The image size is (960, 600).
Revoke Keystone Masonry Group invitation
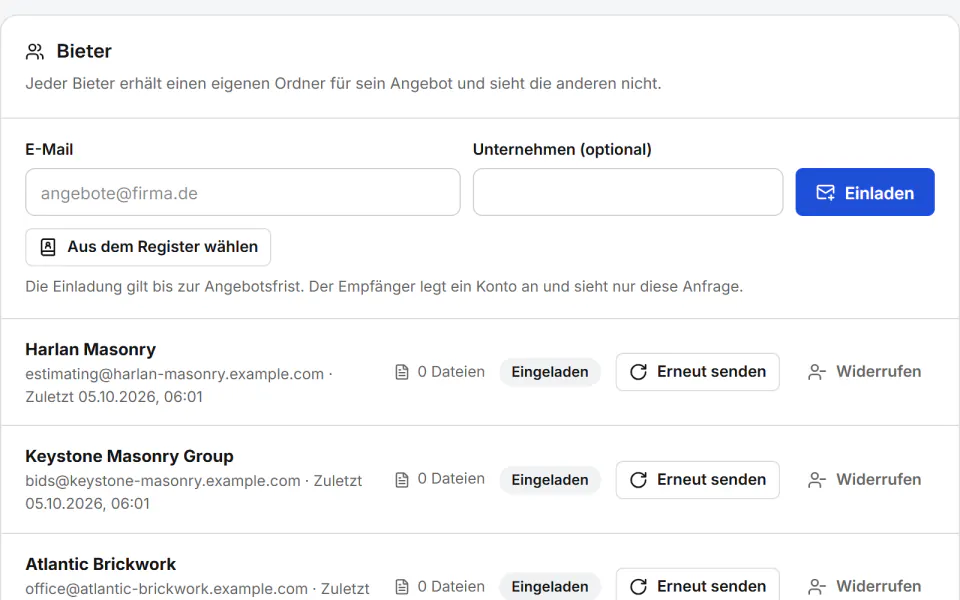(x=864, y=479)
